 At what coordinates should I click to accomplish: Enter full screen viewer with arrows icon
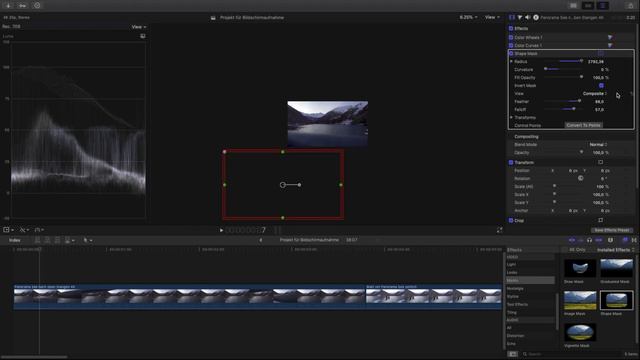[x=500, y=230]
